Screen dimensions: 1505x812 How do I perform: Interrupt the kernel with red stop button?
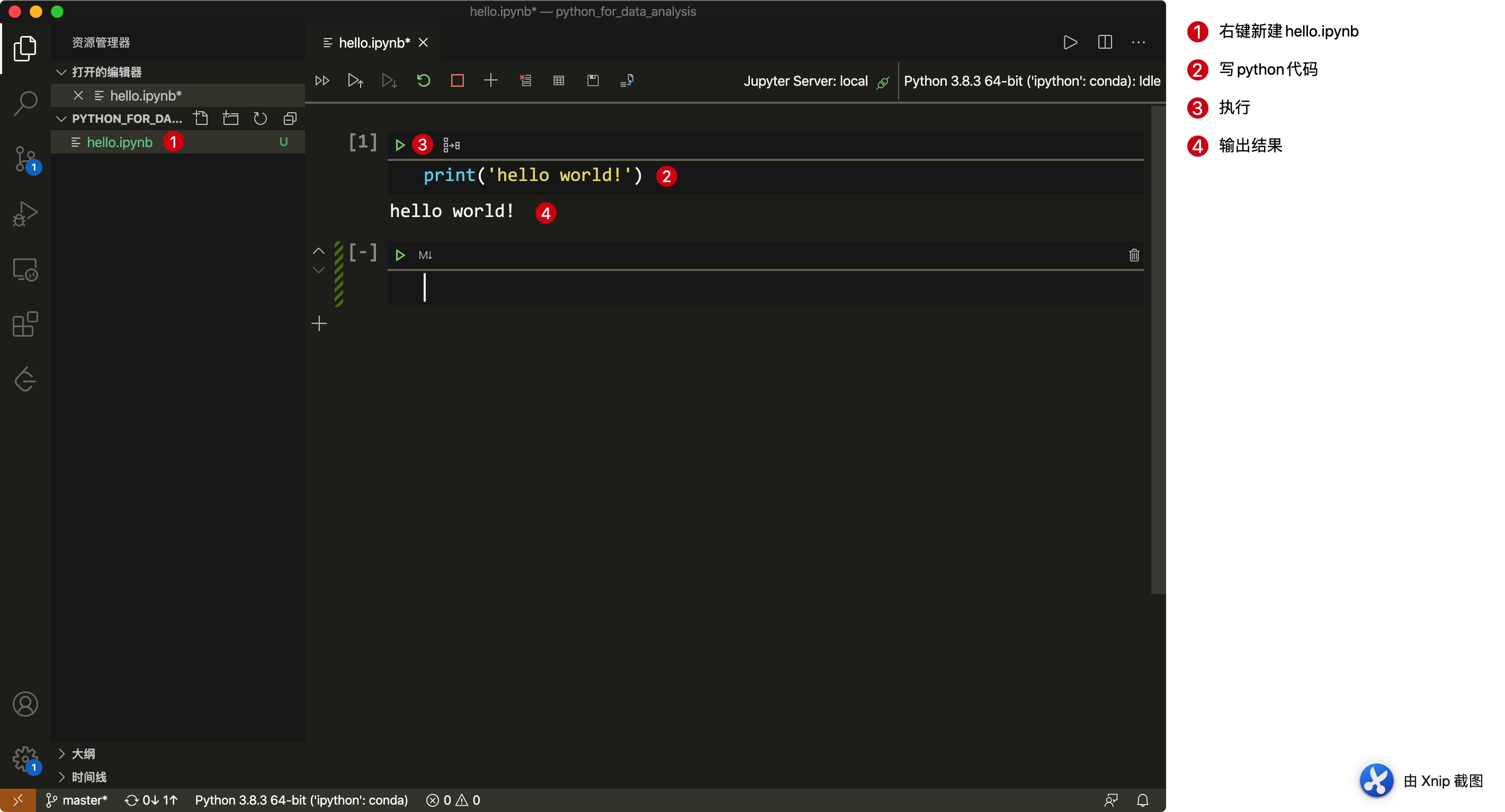458,80
